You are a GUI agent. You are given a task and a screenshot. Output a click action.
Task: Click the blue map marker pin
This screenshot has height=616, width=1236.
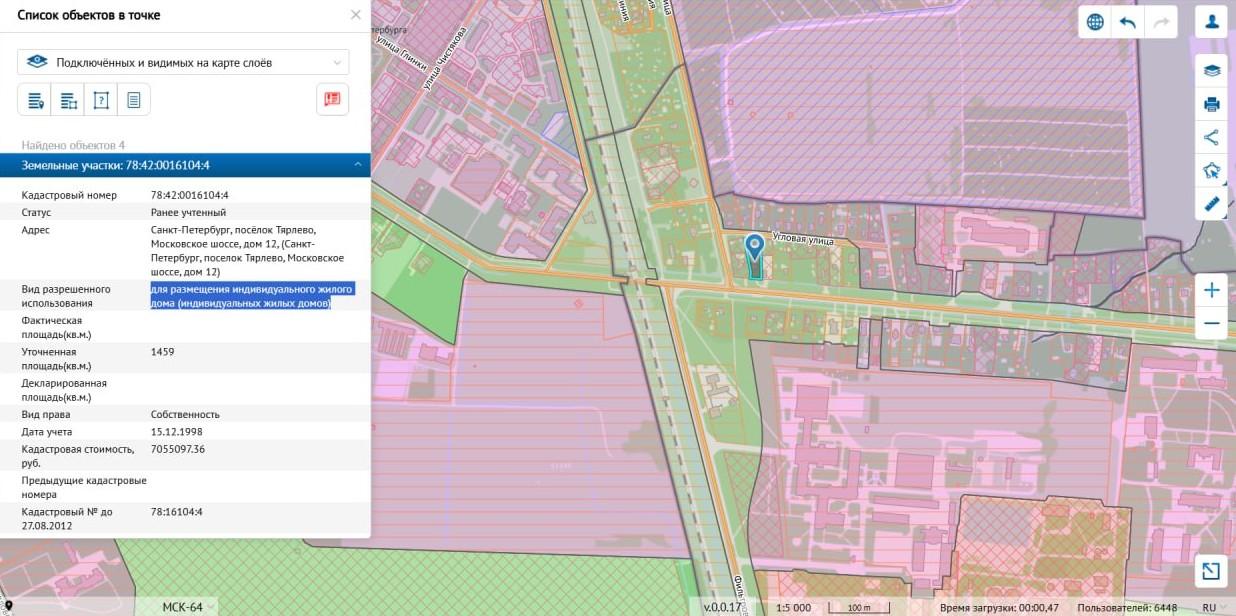pyautogui.click(x=754, y=247)
